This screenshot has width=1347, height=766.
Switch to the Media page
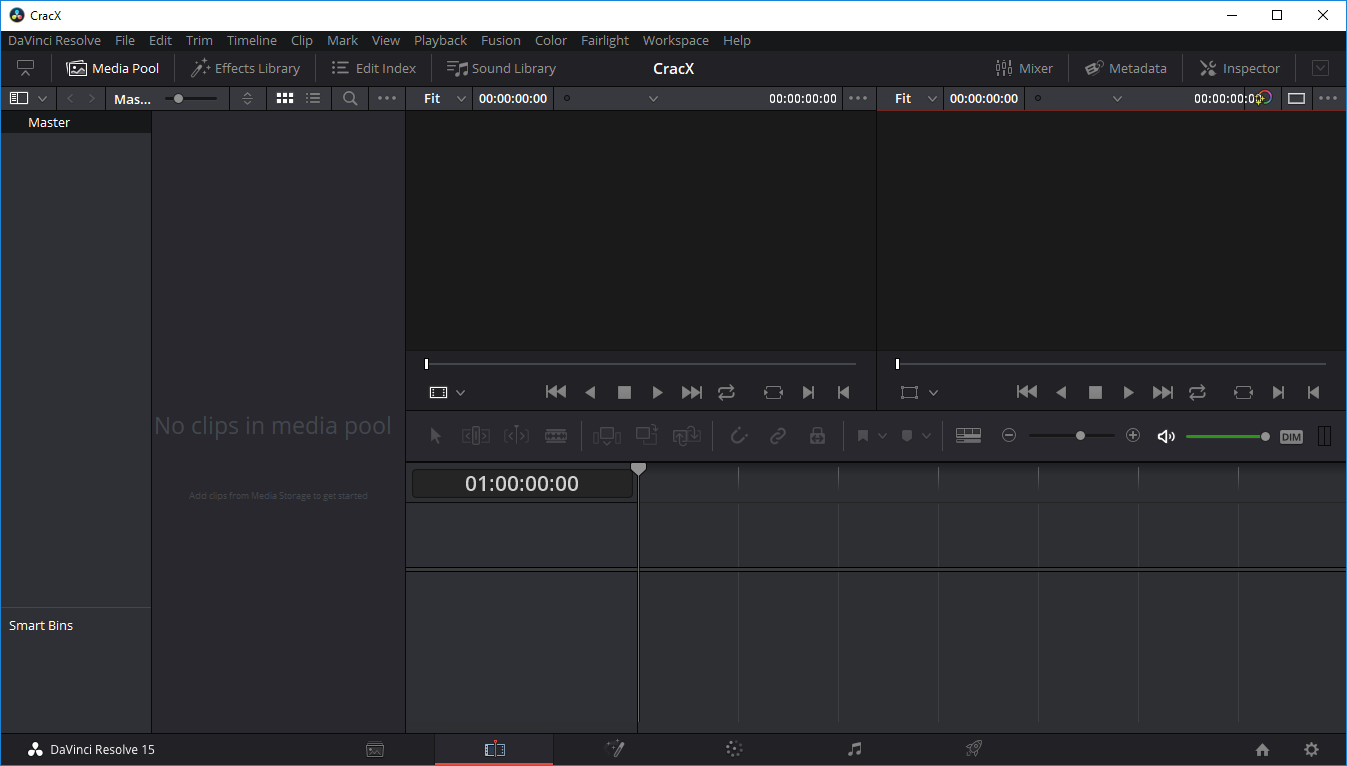click(375, 749)
